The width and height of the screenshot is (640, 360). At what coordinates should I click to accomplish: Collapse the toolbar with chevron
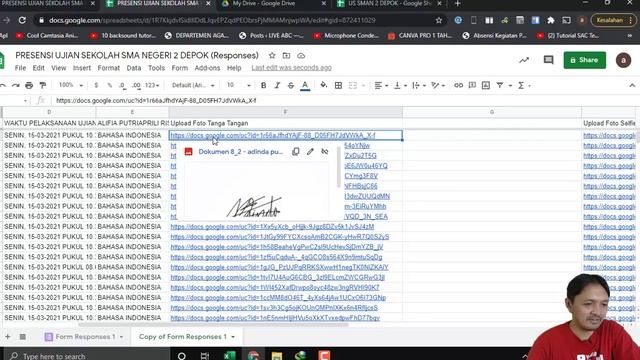point(632,85)
